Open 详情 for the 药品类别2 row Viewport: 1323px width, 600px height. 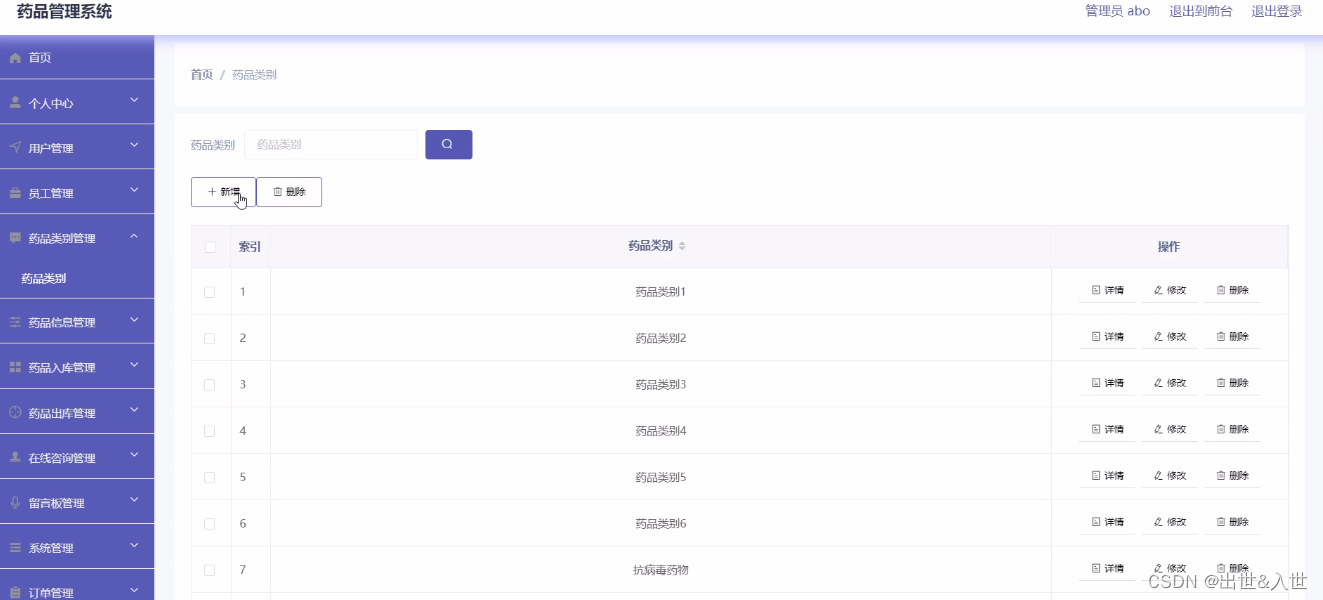(1107, 337)
